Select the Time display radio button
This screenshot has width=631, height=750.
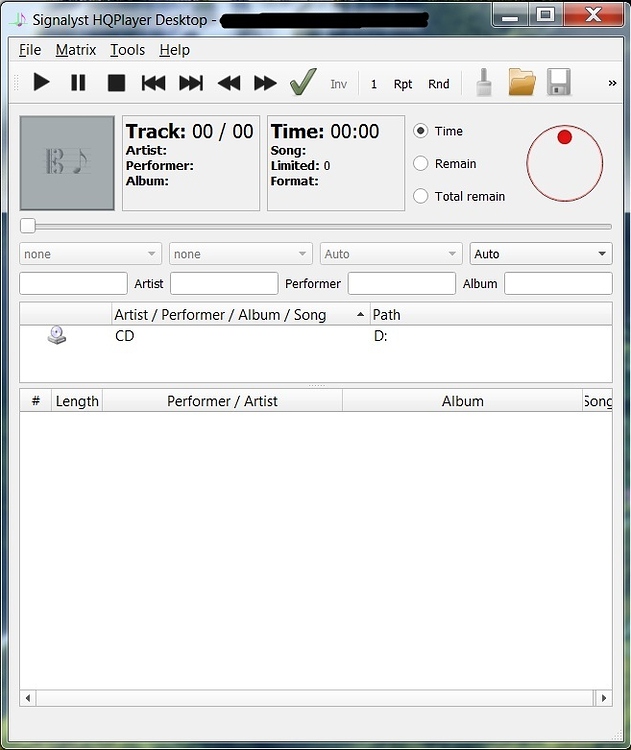coord(421,131)
